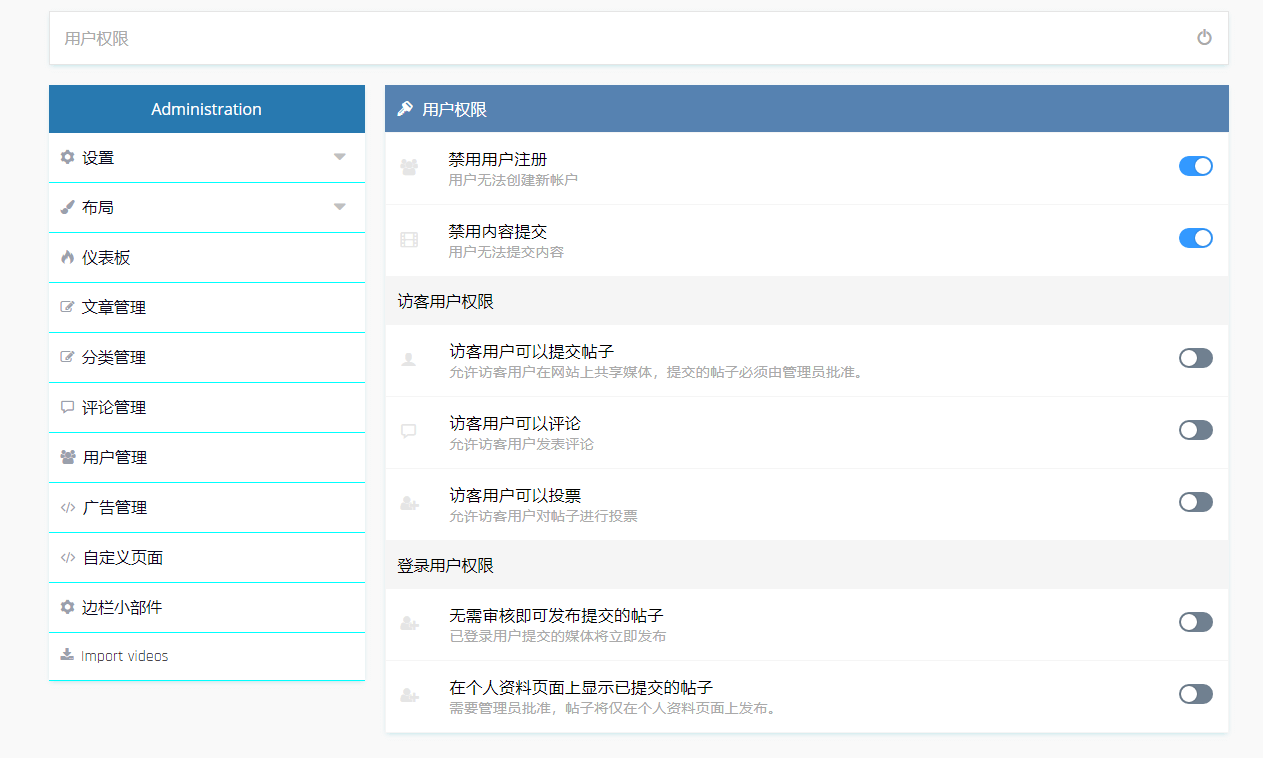Click the person icon beside 访客用户可以提交帖子
This screenshot has width=1263, height=758.
click(408, 359)
